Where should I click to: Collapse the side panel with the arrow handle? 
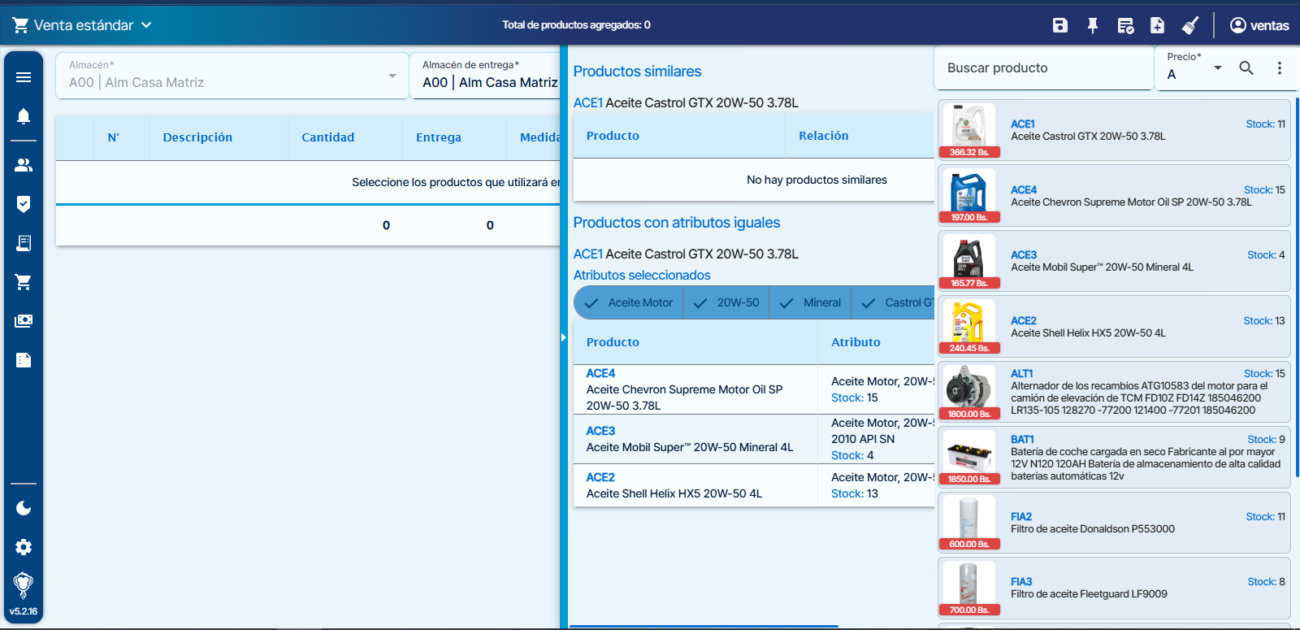pyautogui.click(x=564, y=337)
